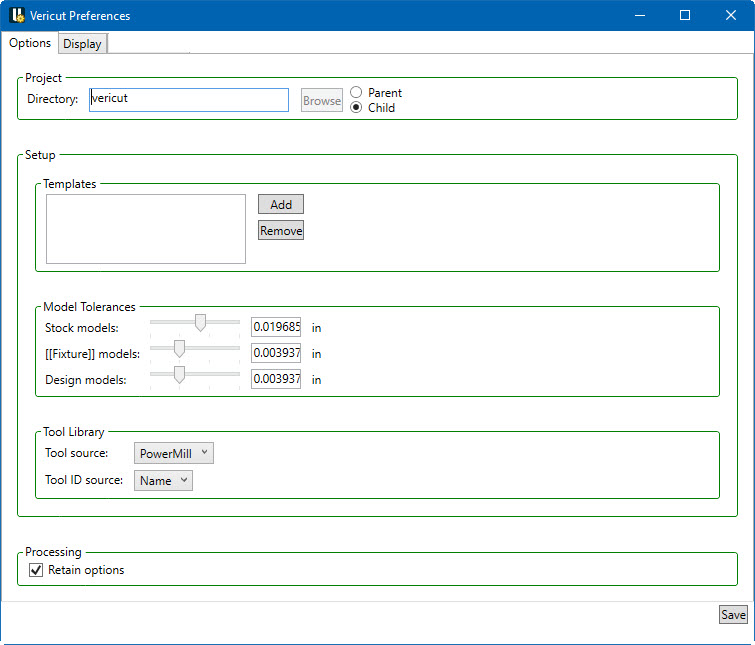
Task: Click the 'Design models:' label
Action: point(86,380)
